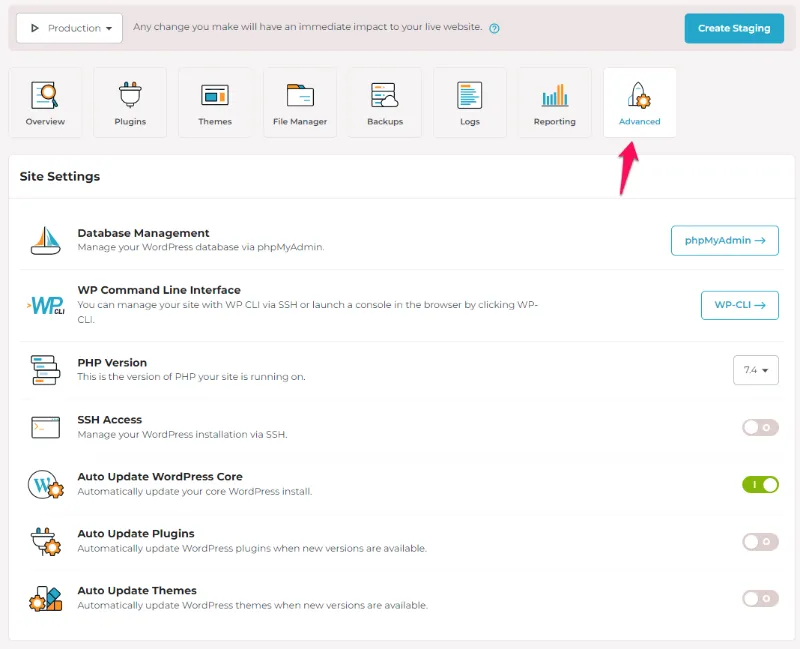Image resolution: width=800 pixels, height=649 pixels.
Task: Enable SSH Access
Action: pos(759,427)
